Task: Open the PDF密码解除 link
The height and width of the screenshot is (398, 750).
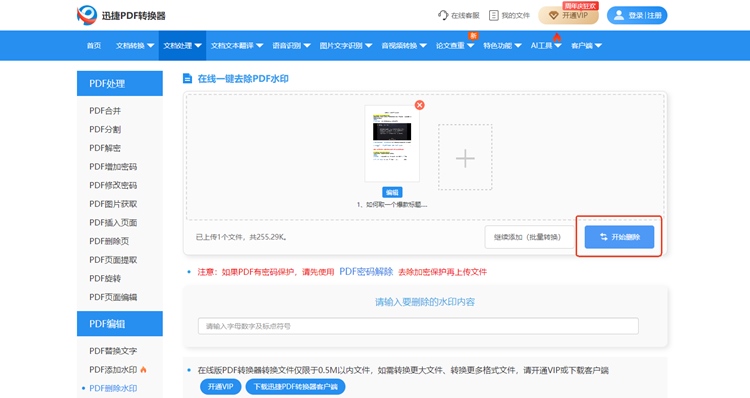Action: point(366,272)
